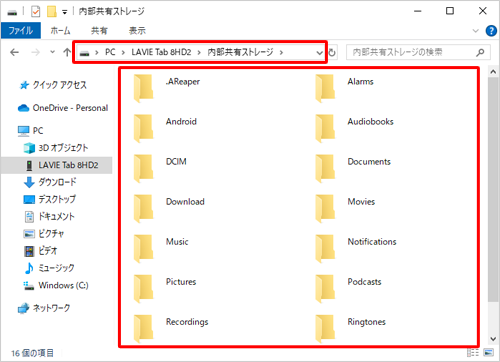Click the search magnifier icon
The image size is (500, 362).
(x=480, y=52)
